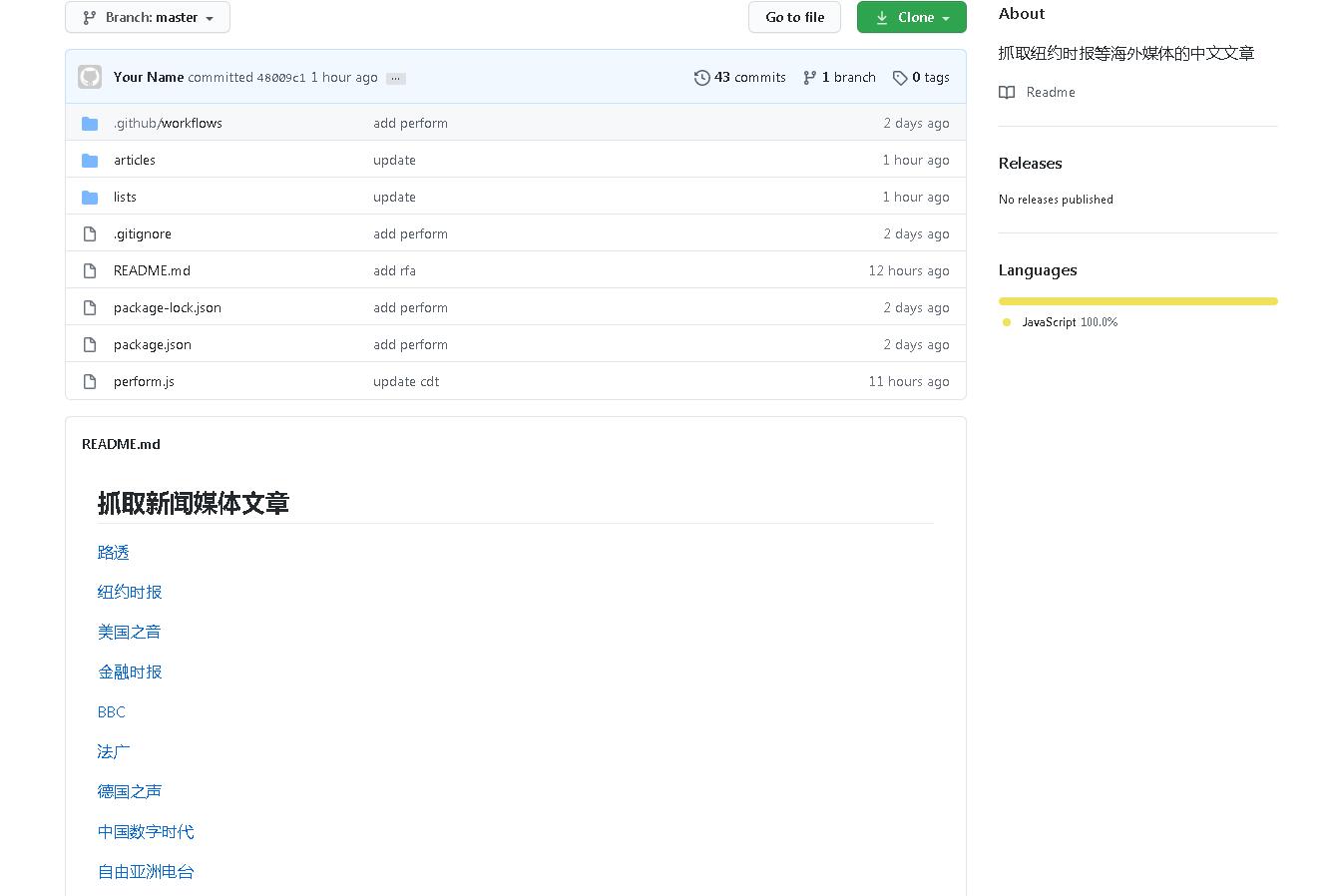Screen dimensions: 1334x896
Task: Click the 法广 link in README
Action: click(114, 751)
